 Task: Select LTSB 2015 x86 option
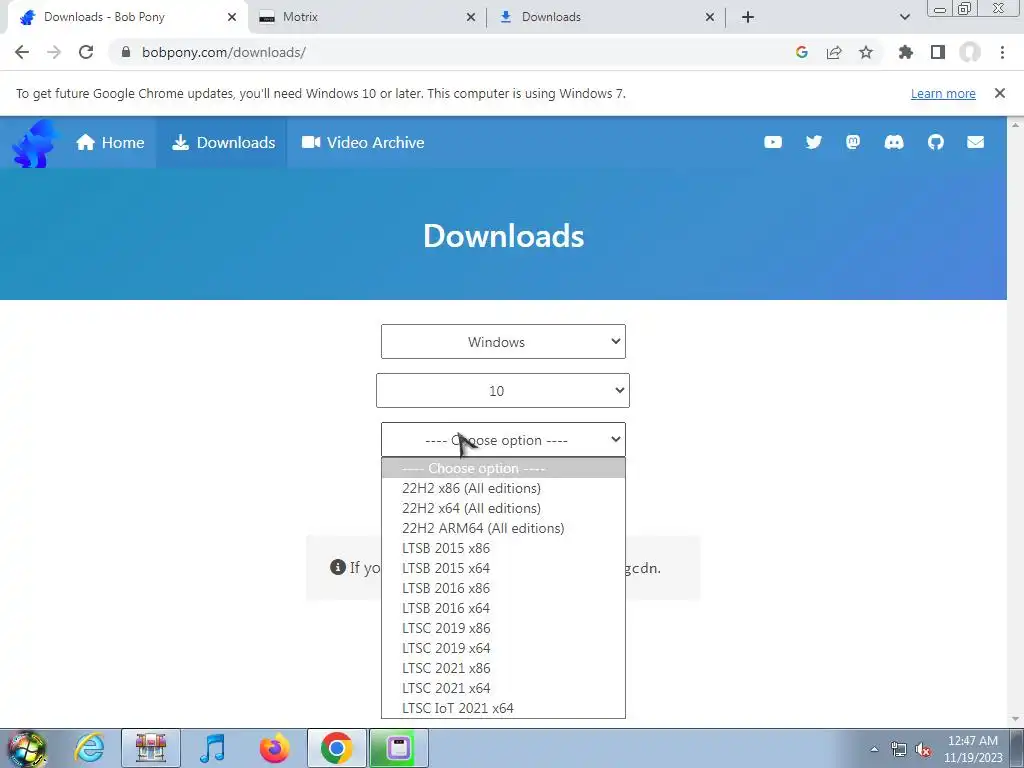pyautogui.click(x=503, y=549)
